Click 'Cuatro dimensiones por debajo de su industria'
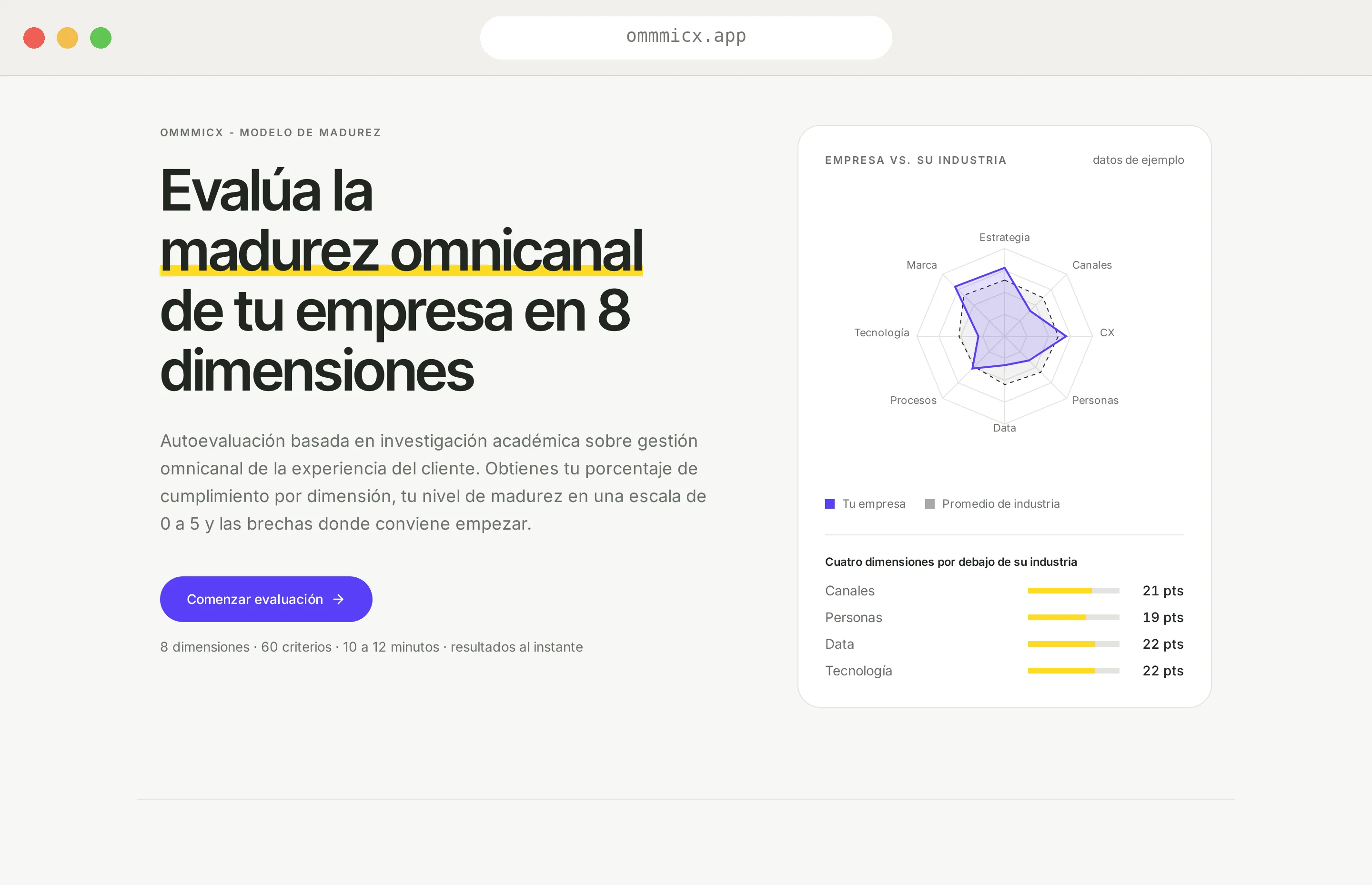The height and width of the screenshot is (885, 1372). [951, 562]
